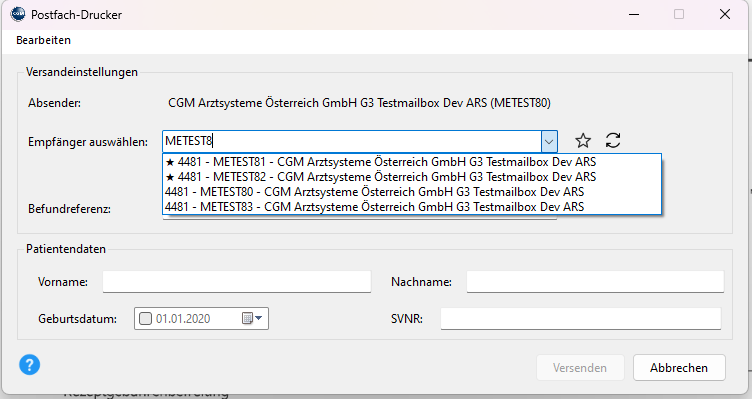Open the Geburtsdatum calendar picker
This screenshot has height=399, width=752.
click(x=252, y=318)
